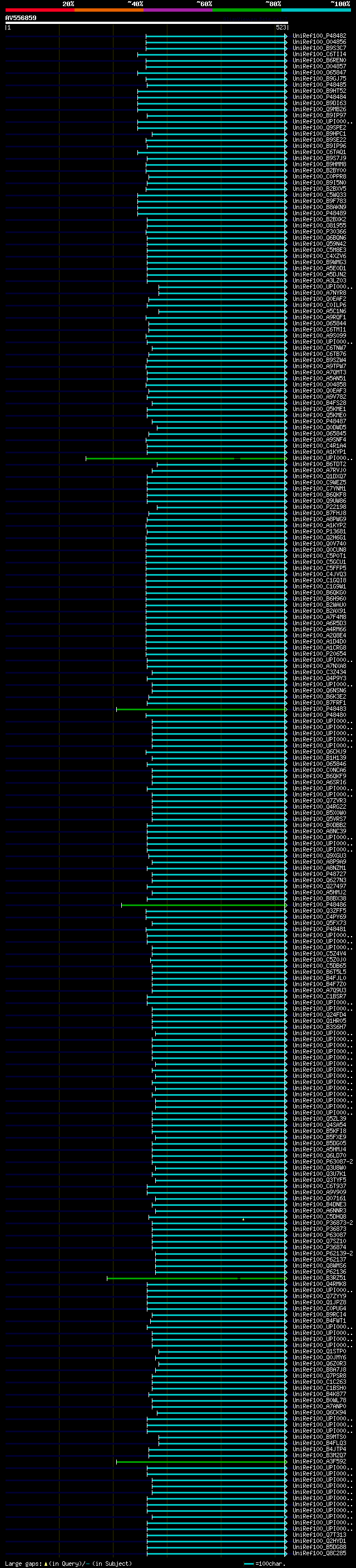Select hit UniRef100_P22198
The width and height of the screenshot is (356, 1568).
(x=319, y=507)
